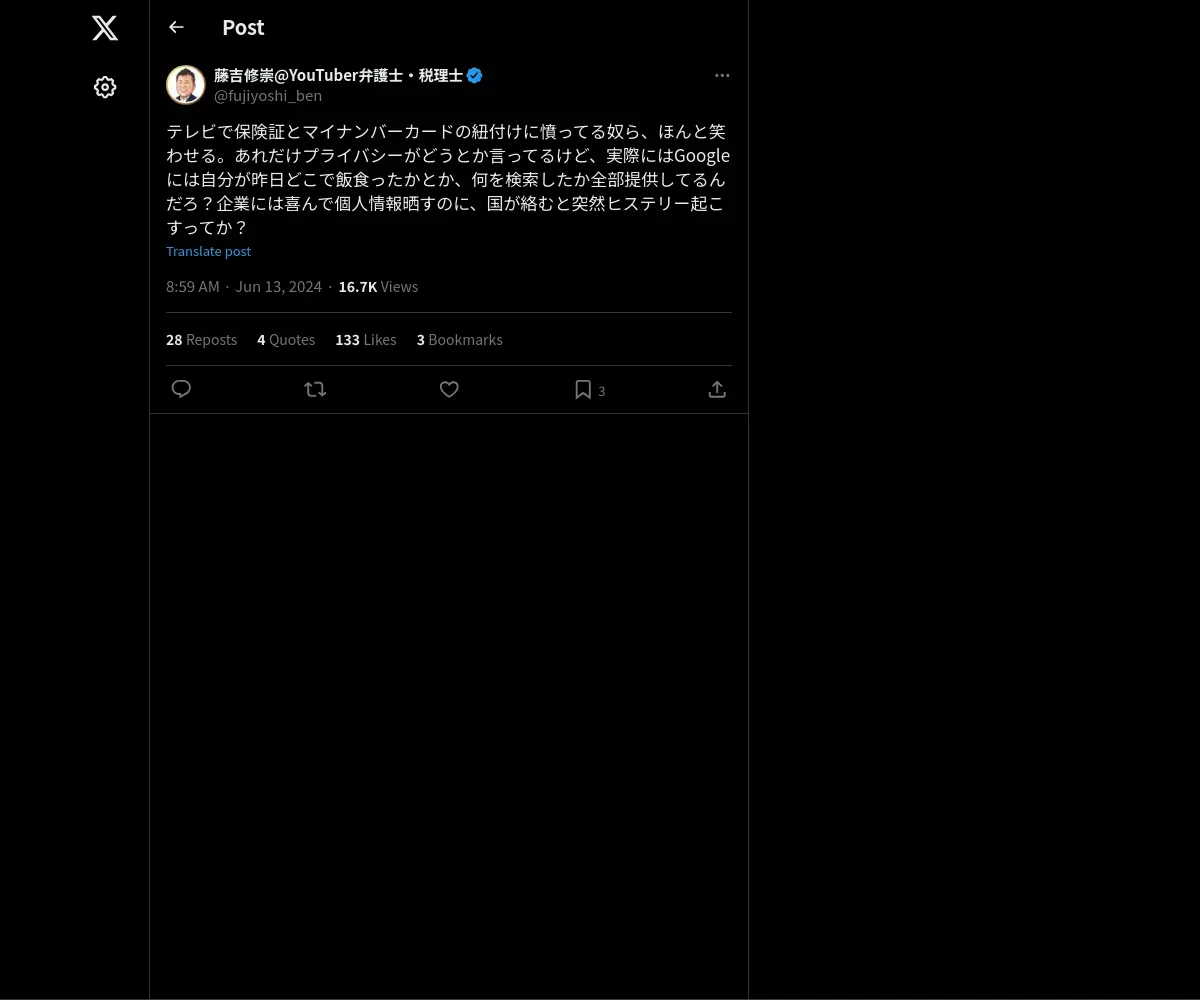Open the reply speech bubble icon
This screenshot has height=1000, width=1200.
click(181, 389)
